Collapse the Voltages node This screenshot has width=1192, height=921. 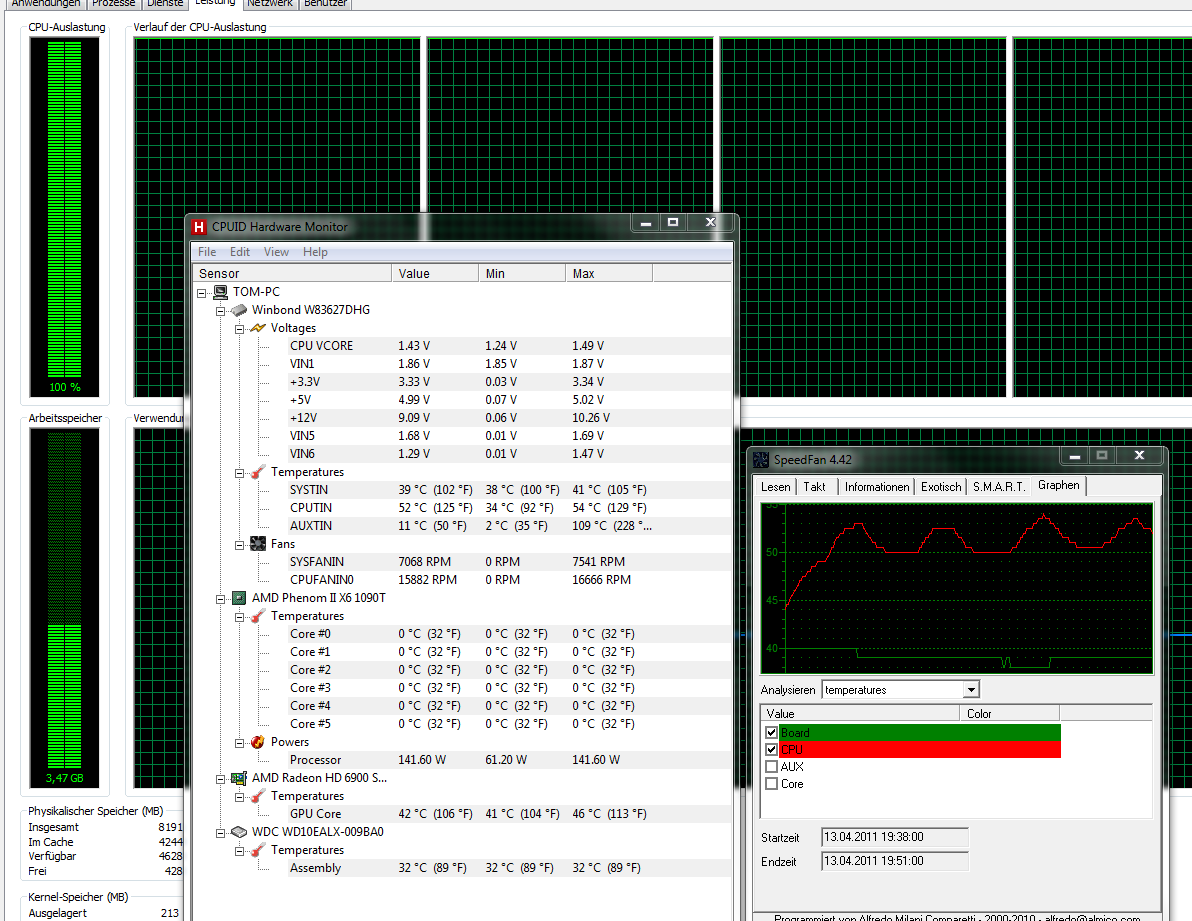(239, 329)
